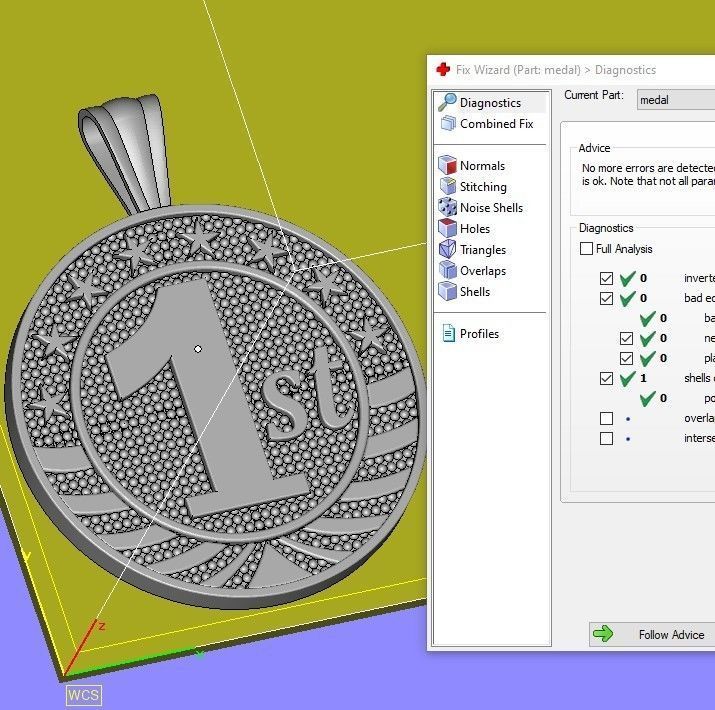Open the Diagnostics magnifier icon
This screenshot has height=710, width=715.
pyautogui.click(x=447, y=102)
